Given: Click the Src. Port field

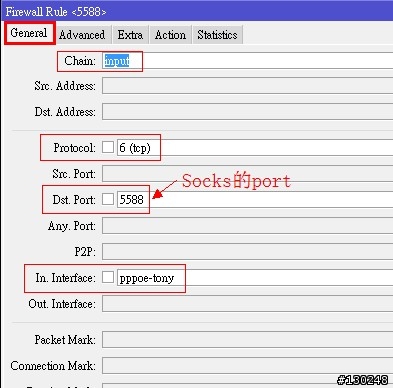Looking at the screenshot, I should pos(247,174).
